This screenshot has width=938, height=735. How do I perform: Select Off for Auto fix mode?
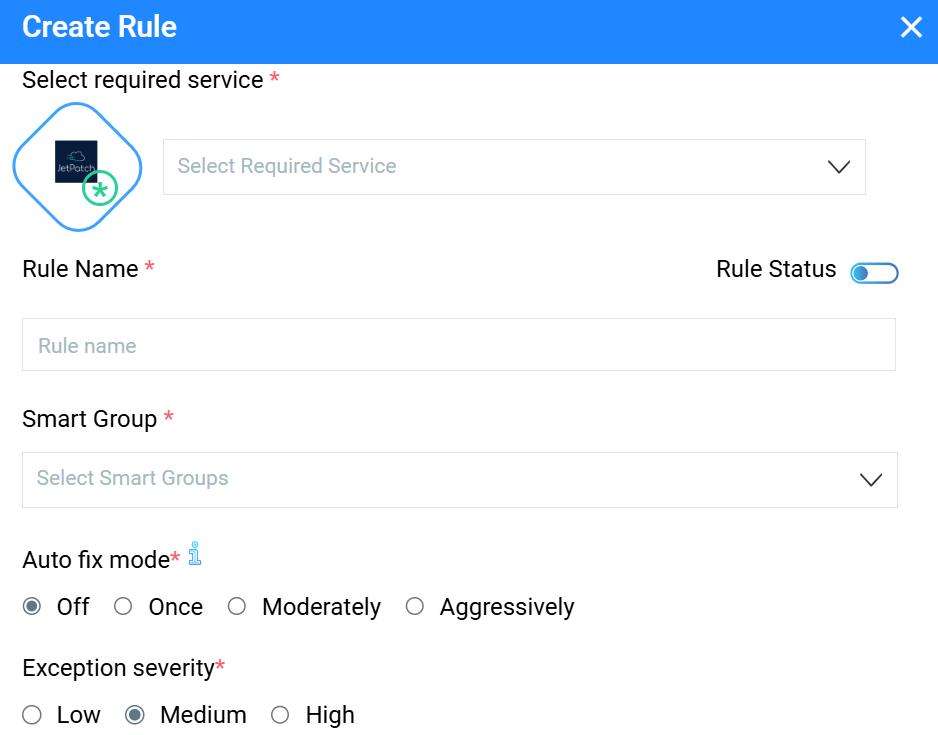click(x=33, y=607)
